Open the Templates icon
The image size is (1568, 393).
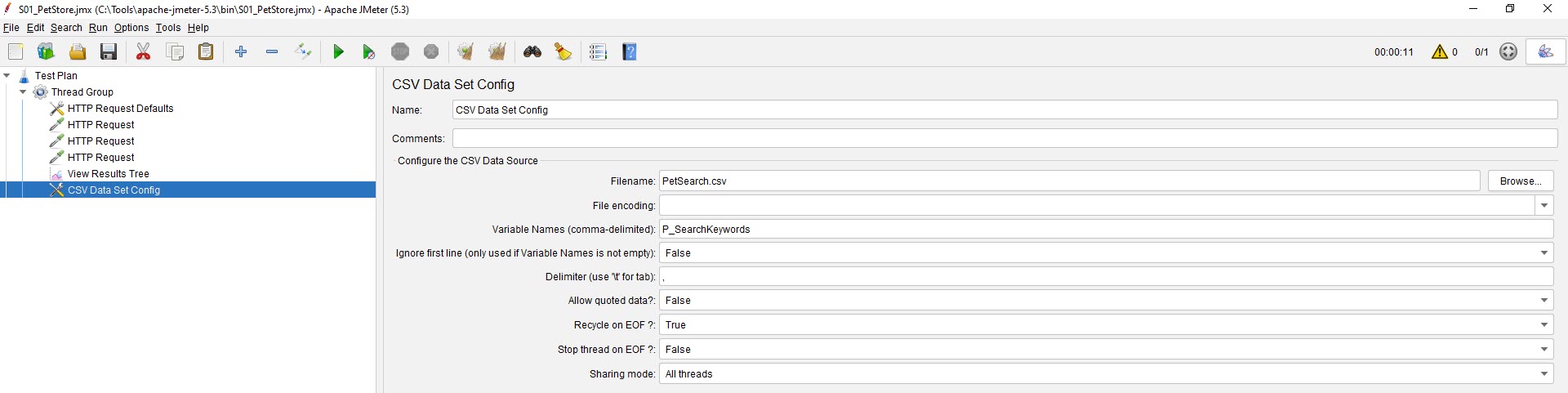[x=46, y=51]
